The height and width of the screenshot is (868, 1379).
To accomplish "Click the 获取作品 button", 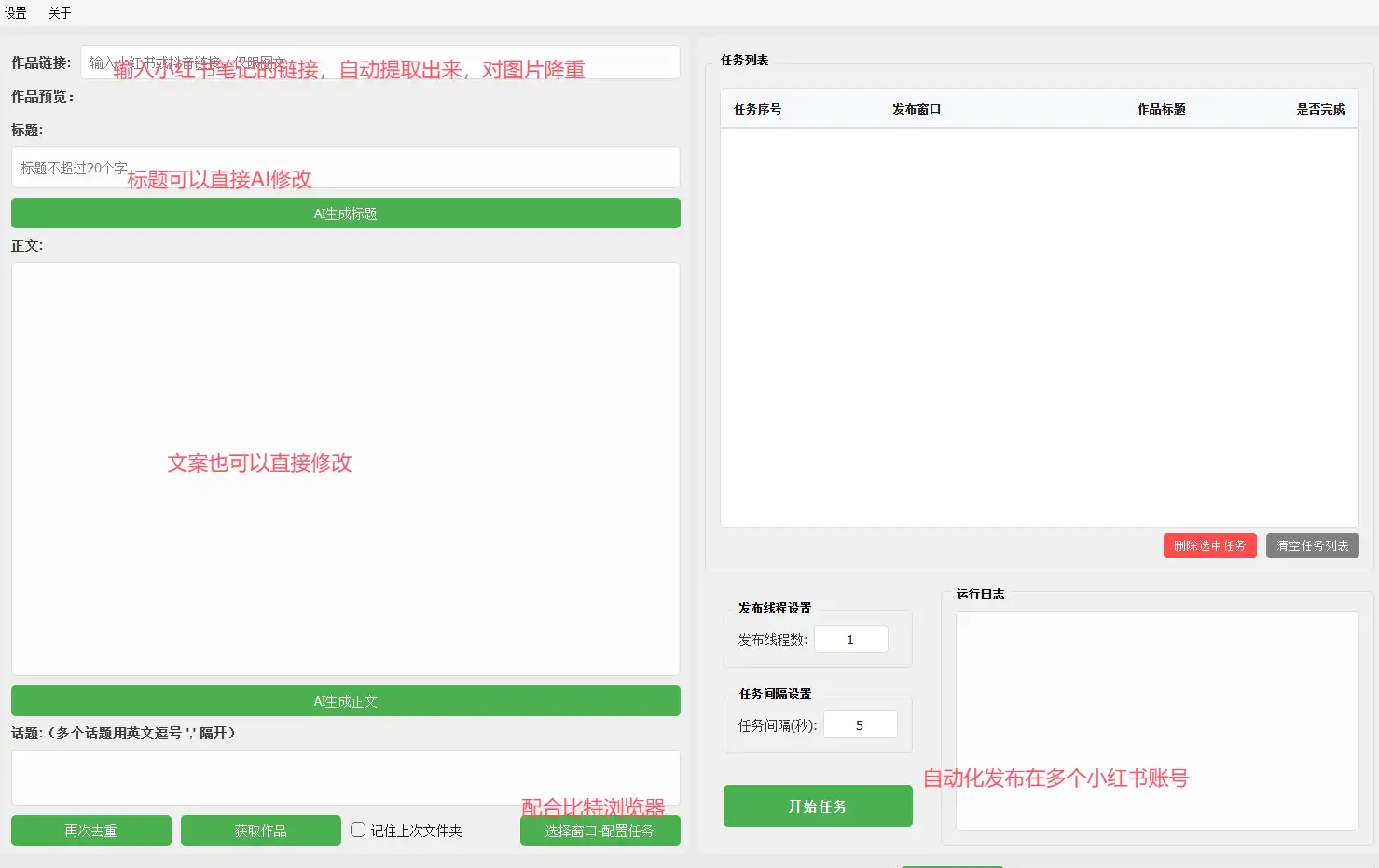I will point(260,831).
